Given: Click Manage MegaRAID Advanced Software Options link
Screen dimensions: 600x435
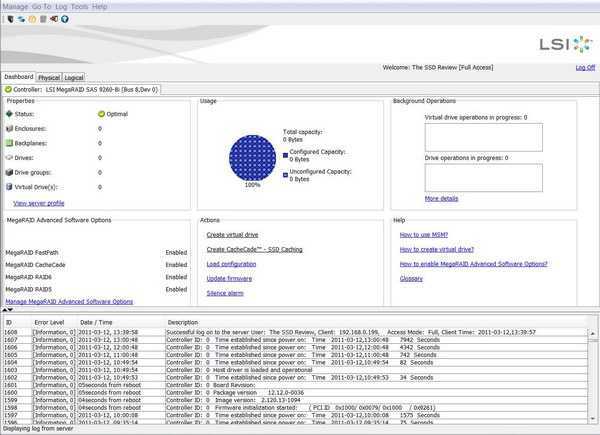Looking at the screenshot, I should point(69,301).
